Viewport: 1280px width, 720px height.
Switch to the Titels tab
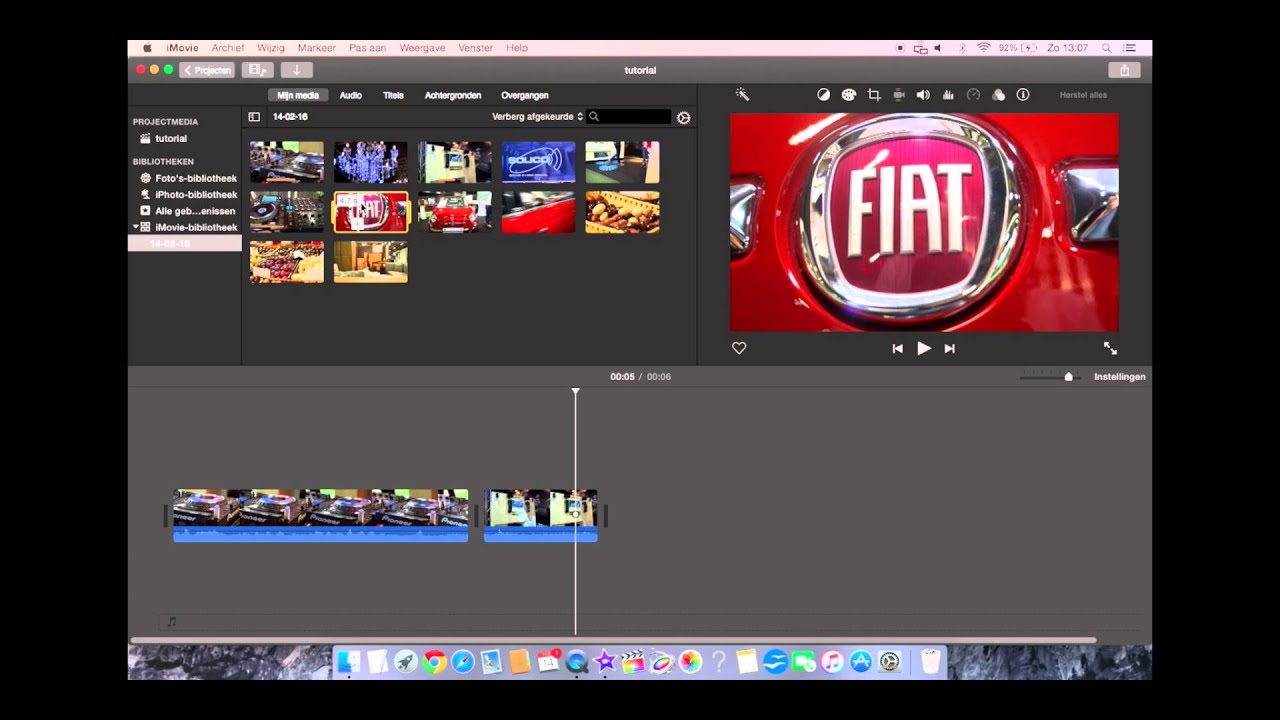393,95
